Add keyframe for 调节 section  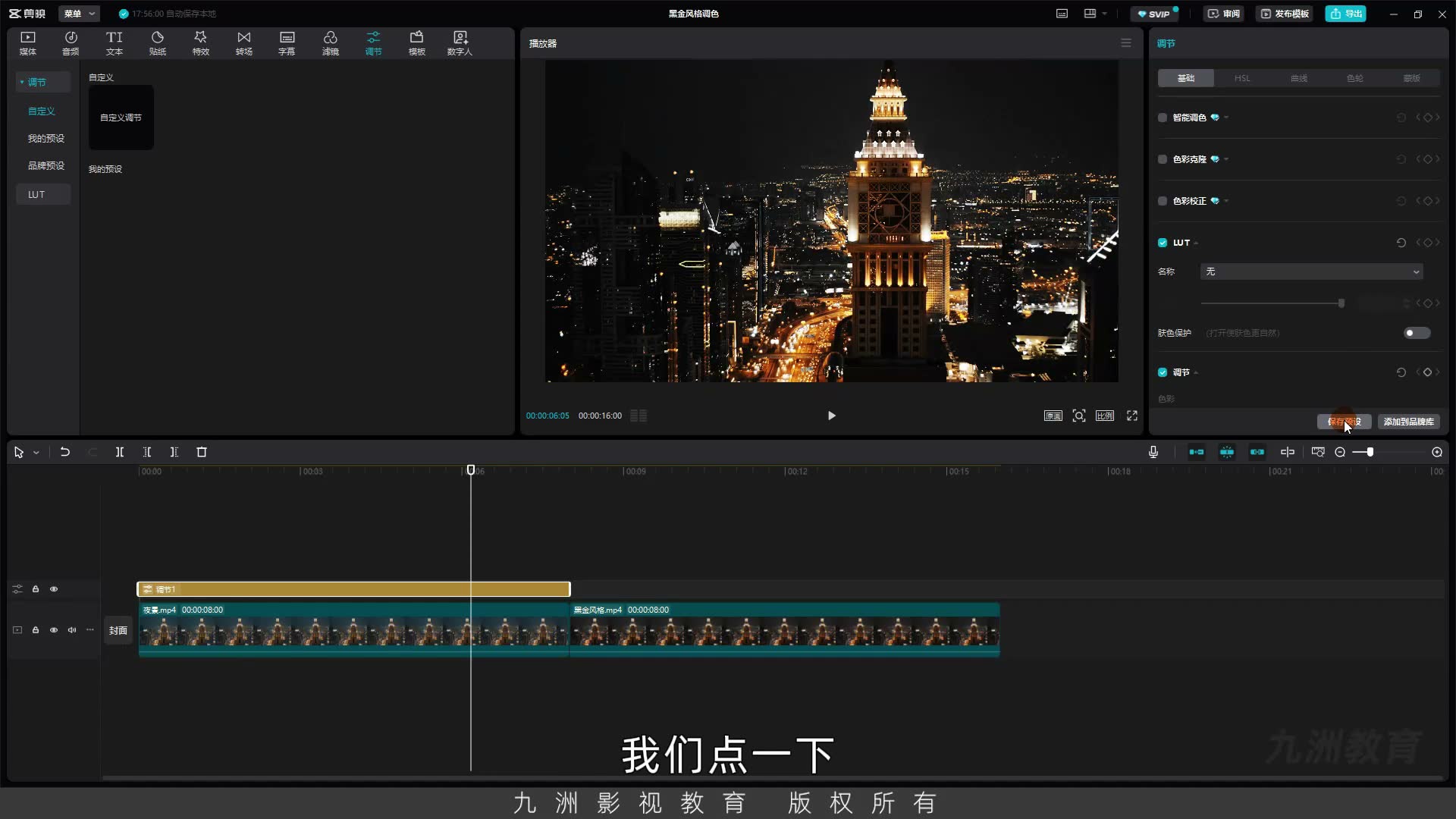coord(1427,372)
